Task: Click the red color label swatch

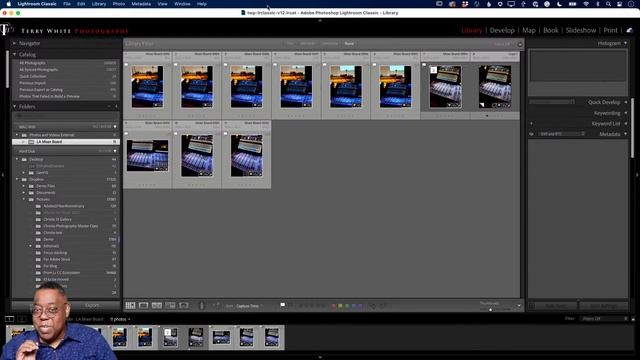Action: [334, 305]
